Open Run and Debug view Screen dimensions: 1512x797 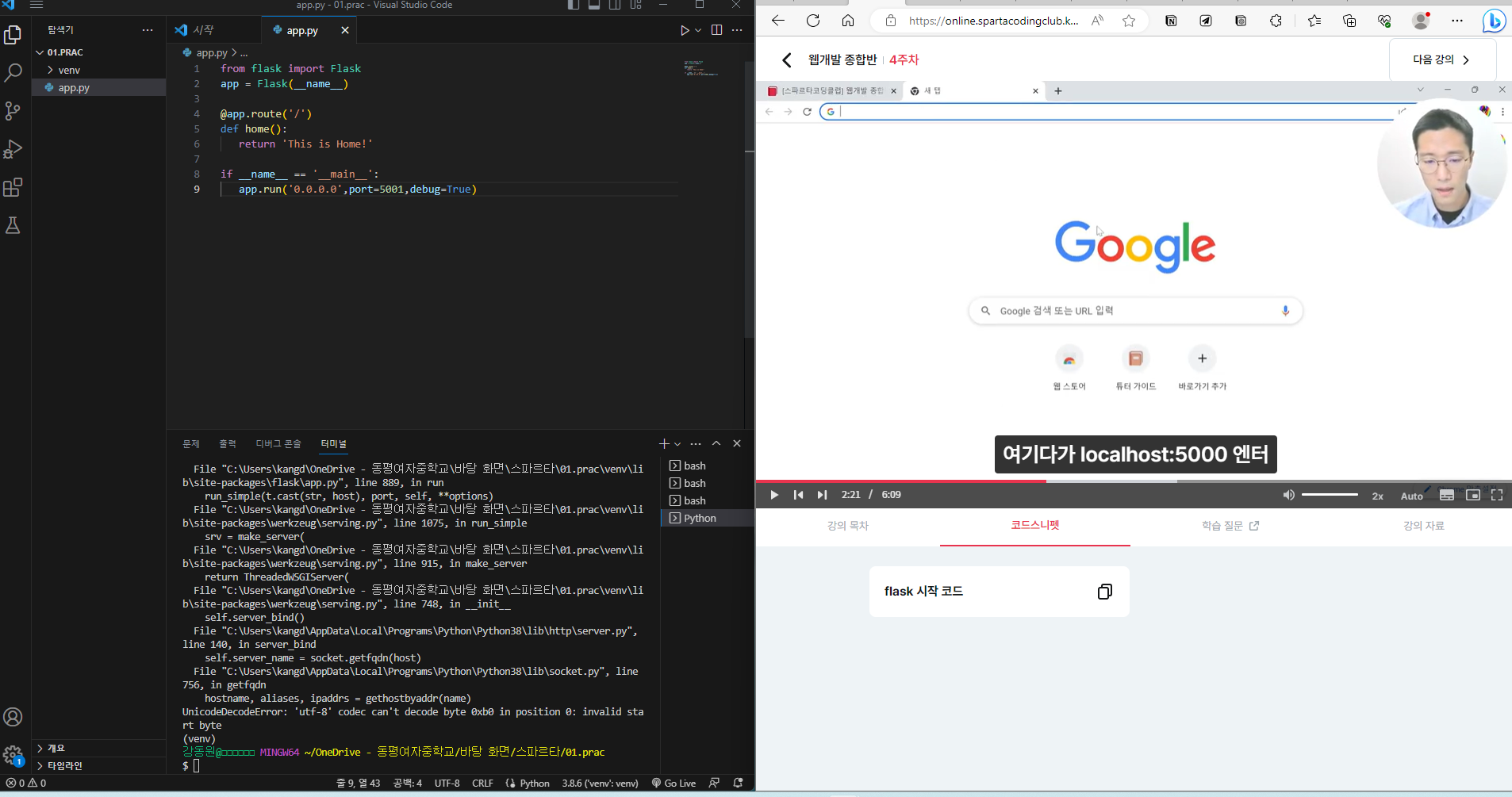(x=13, y=149)
